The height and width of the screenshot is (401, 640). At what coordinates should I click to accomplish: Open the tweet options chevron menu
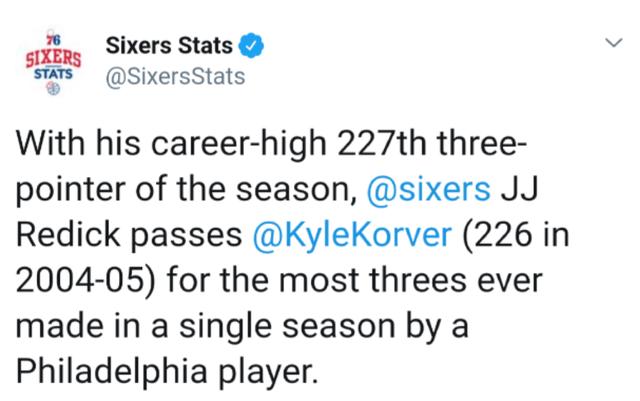point(613,42)
